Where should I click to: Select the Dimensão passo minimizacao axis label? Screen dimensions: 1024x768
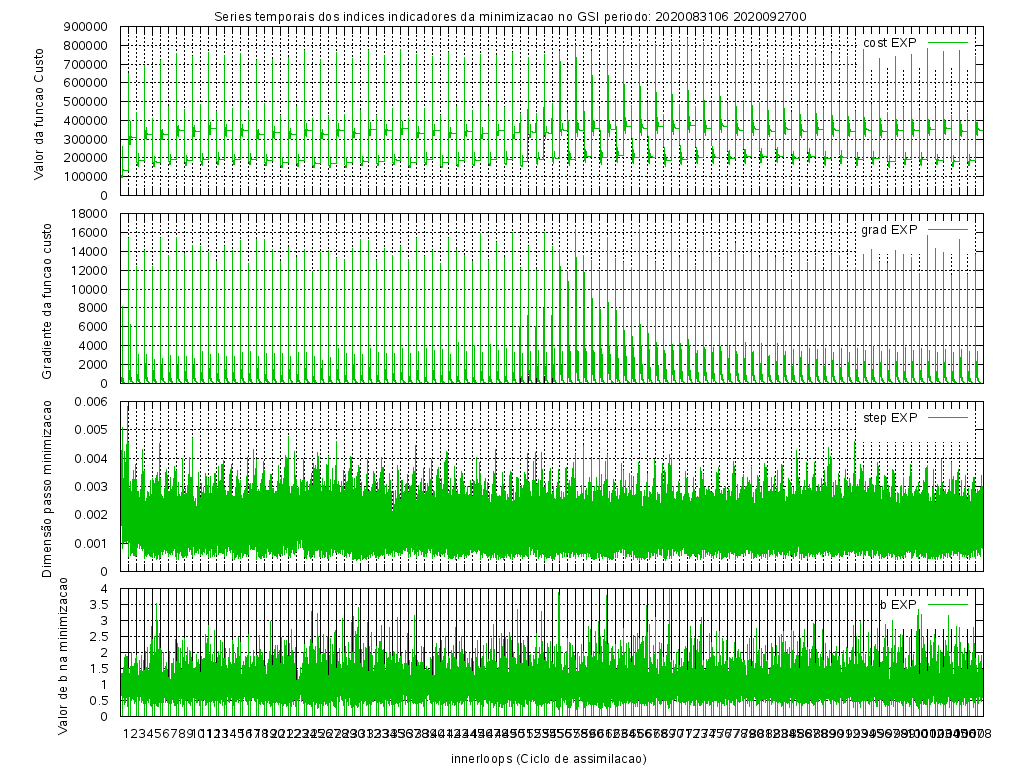[x=47, y=486]
